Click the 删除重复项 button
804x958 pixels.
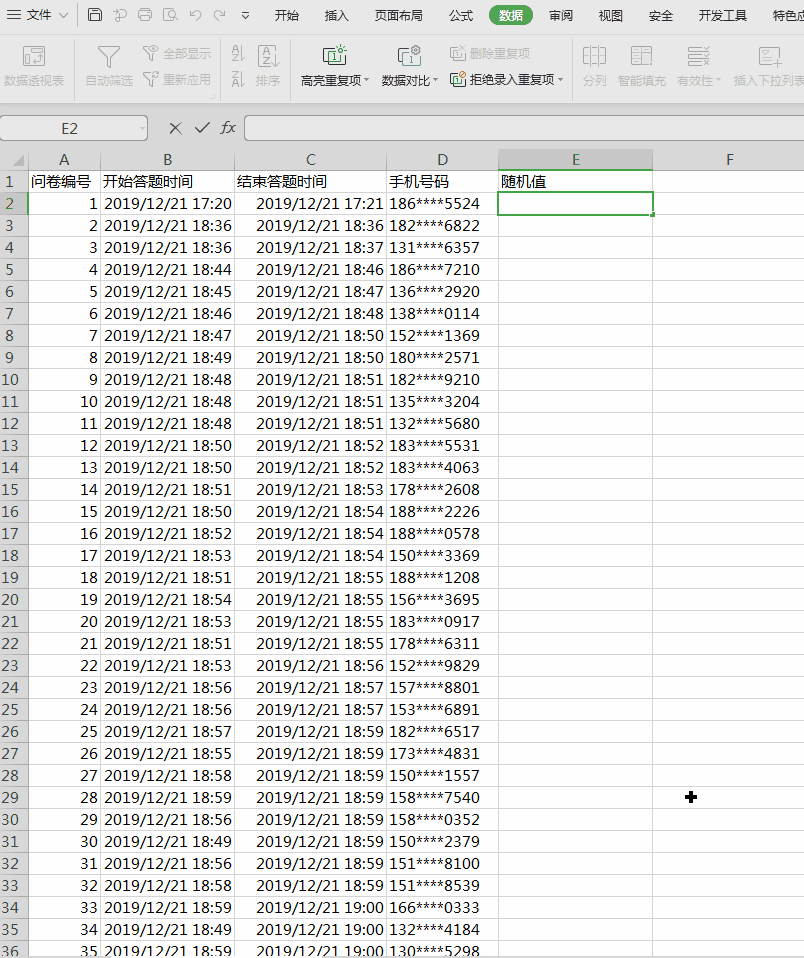(x=490, y=54)
